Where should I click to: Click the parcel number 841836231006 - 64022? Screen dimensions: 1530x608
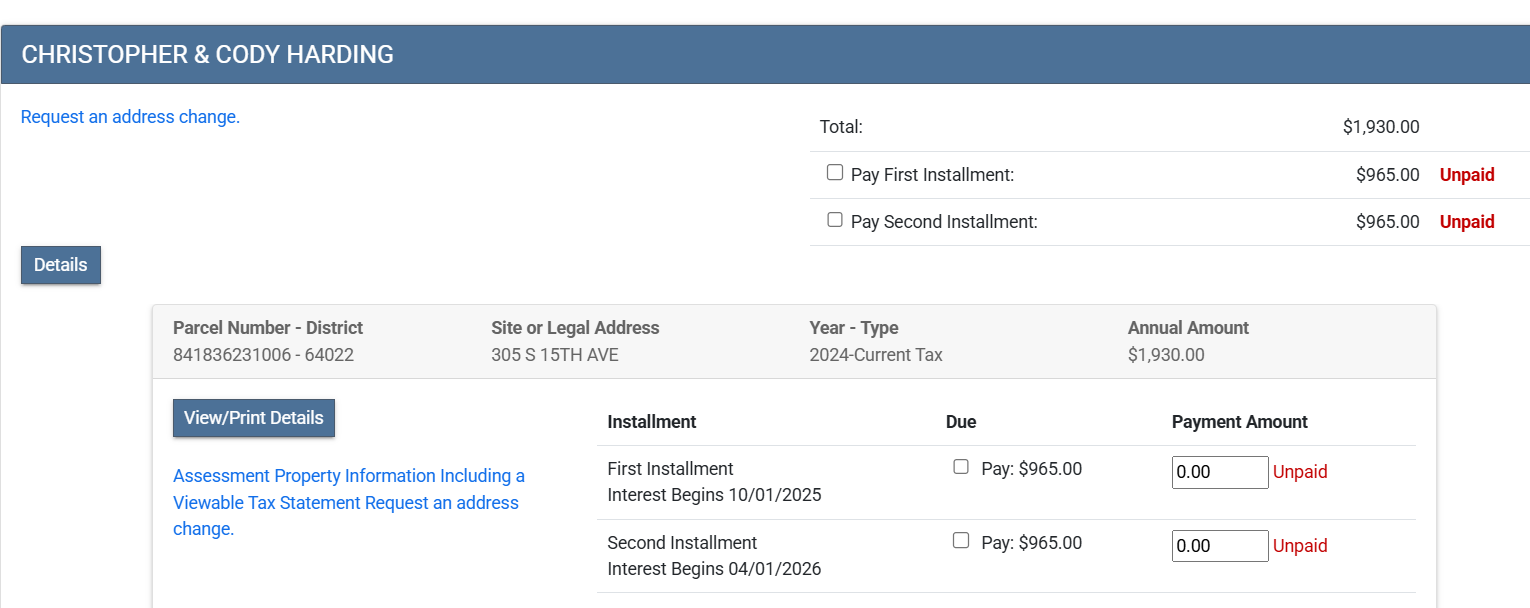pyautogui.click(x=263, y=355)
